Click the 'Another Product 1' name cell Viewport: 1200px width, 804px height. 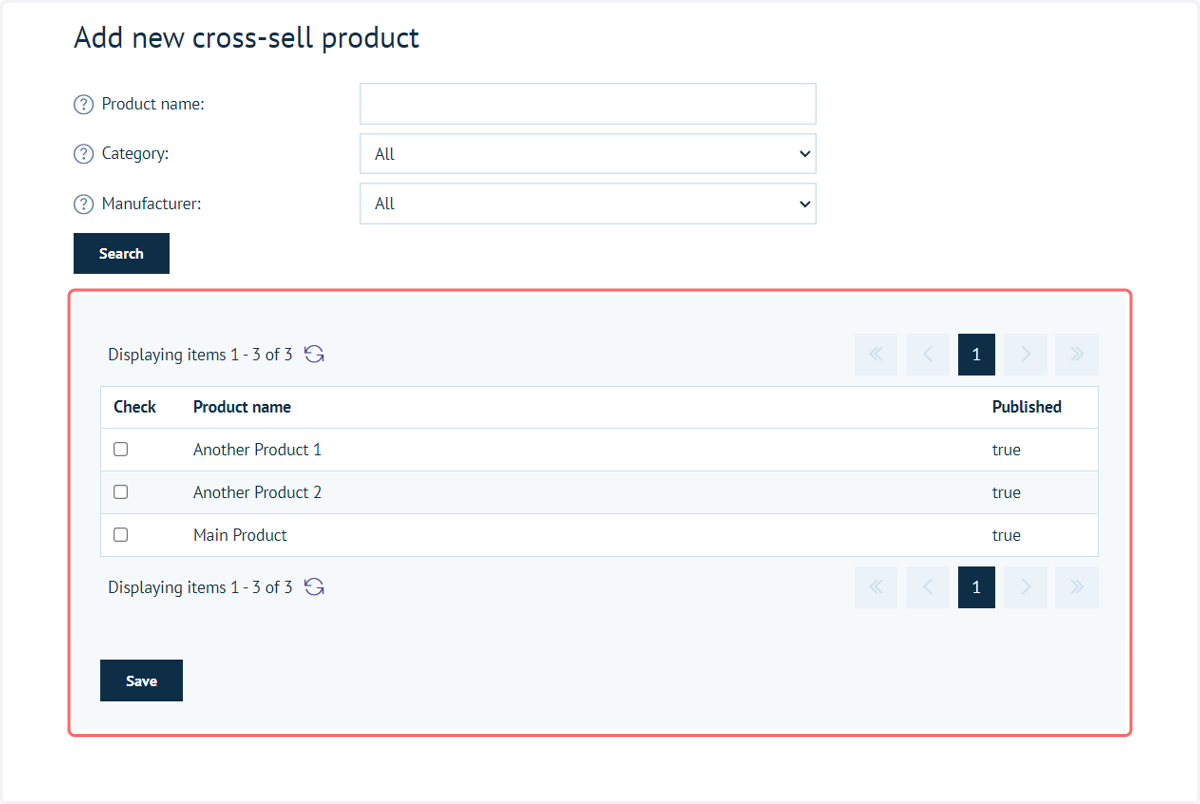click(x=257, y=450)
